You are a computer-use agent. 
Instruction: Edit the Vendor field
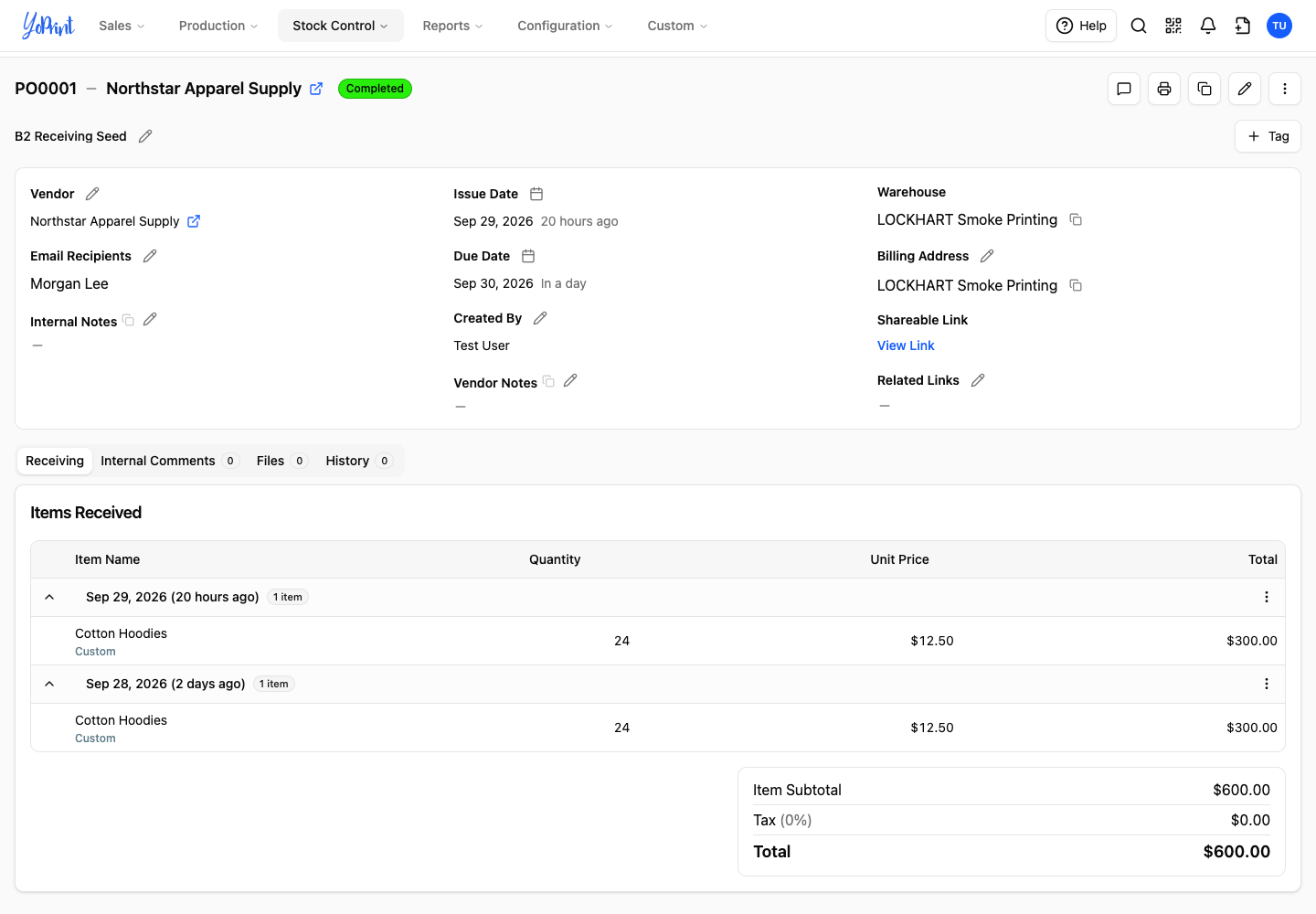pyautogui.click(x=92, y=194)
